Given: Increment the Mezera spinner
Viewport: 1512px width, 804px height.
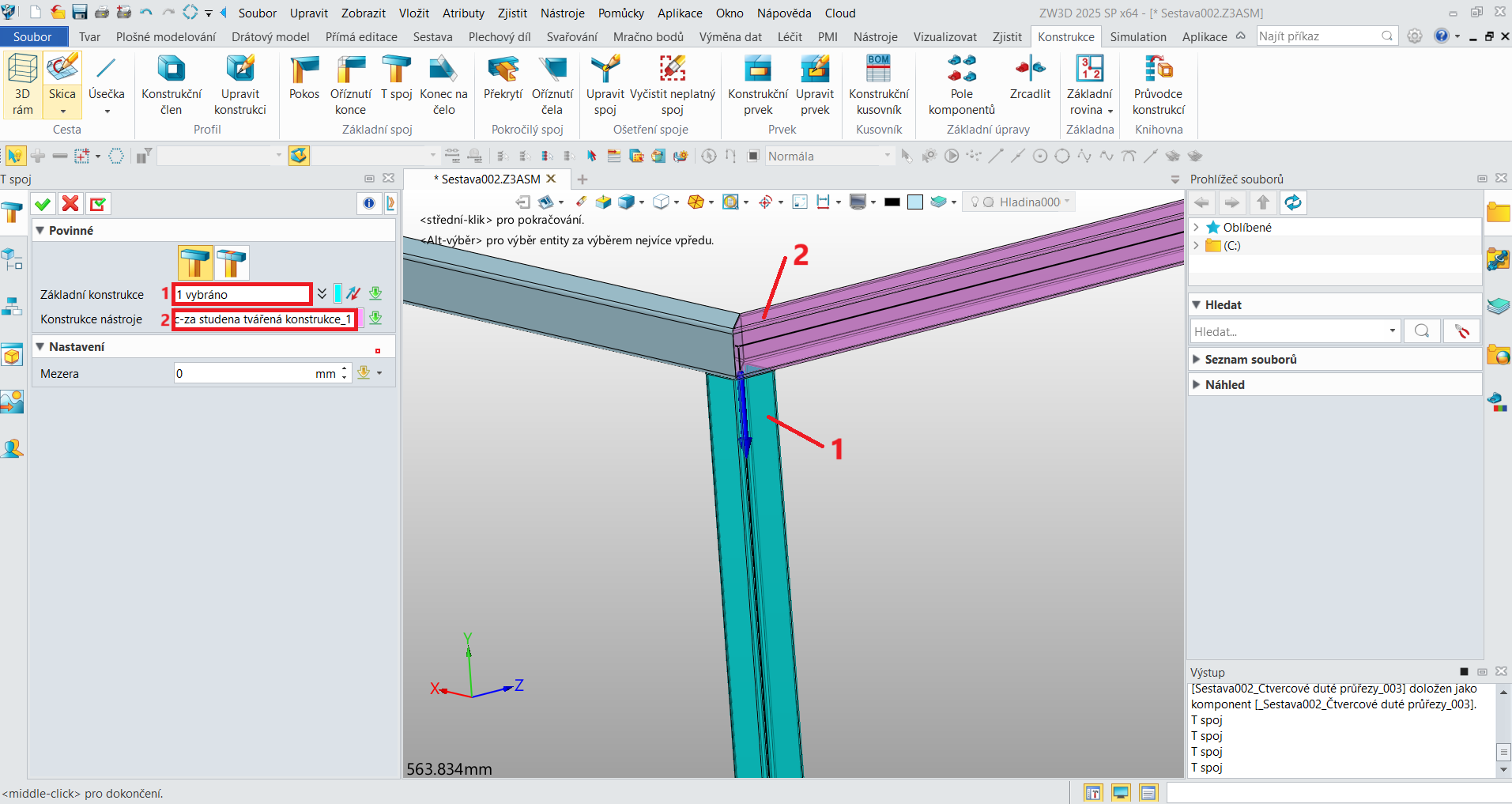Looking at the screenshot, I should pos(345,369).
